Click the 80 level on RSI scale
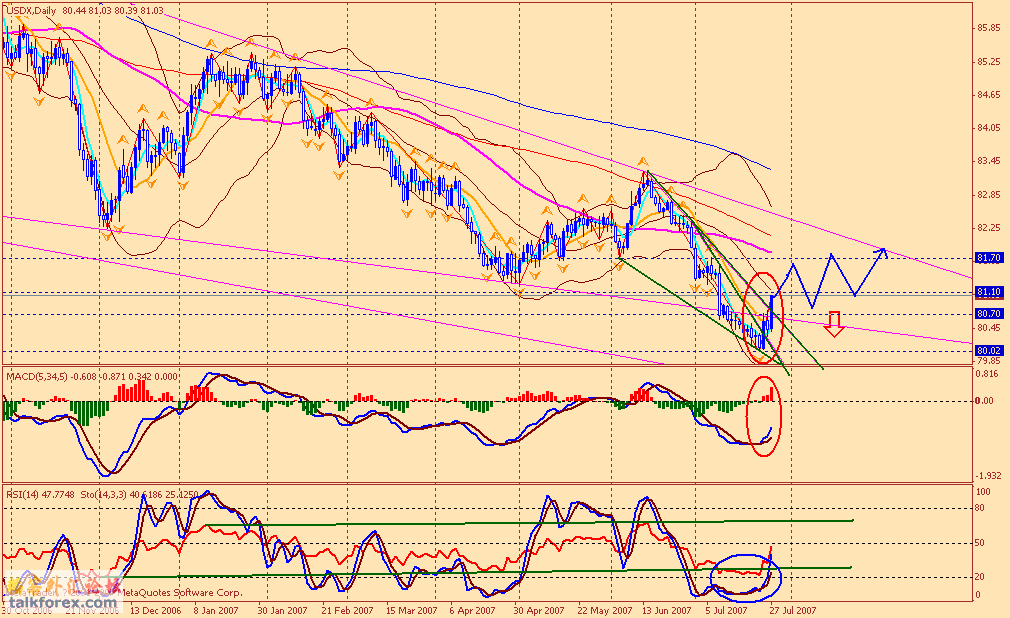This screenshot has width=1010, height=618. pos(980,508)
